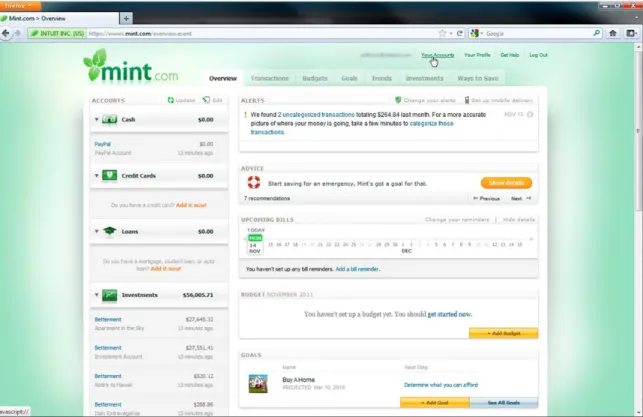643x417 pixels.
Task: Open the Your Accounts link
Action: pos(438,55)
